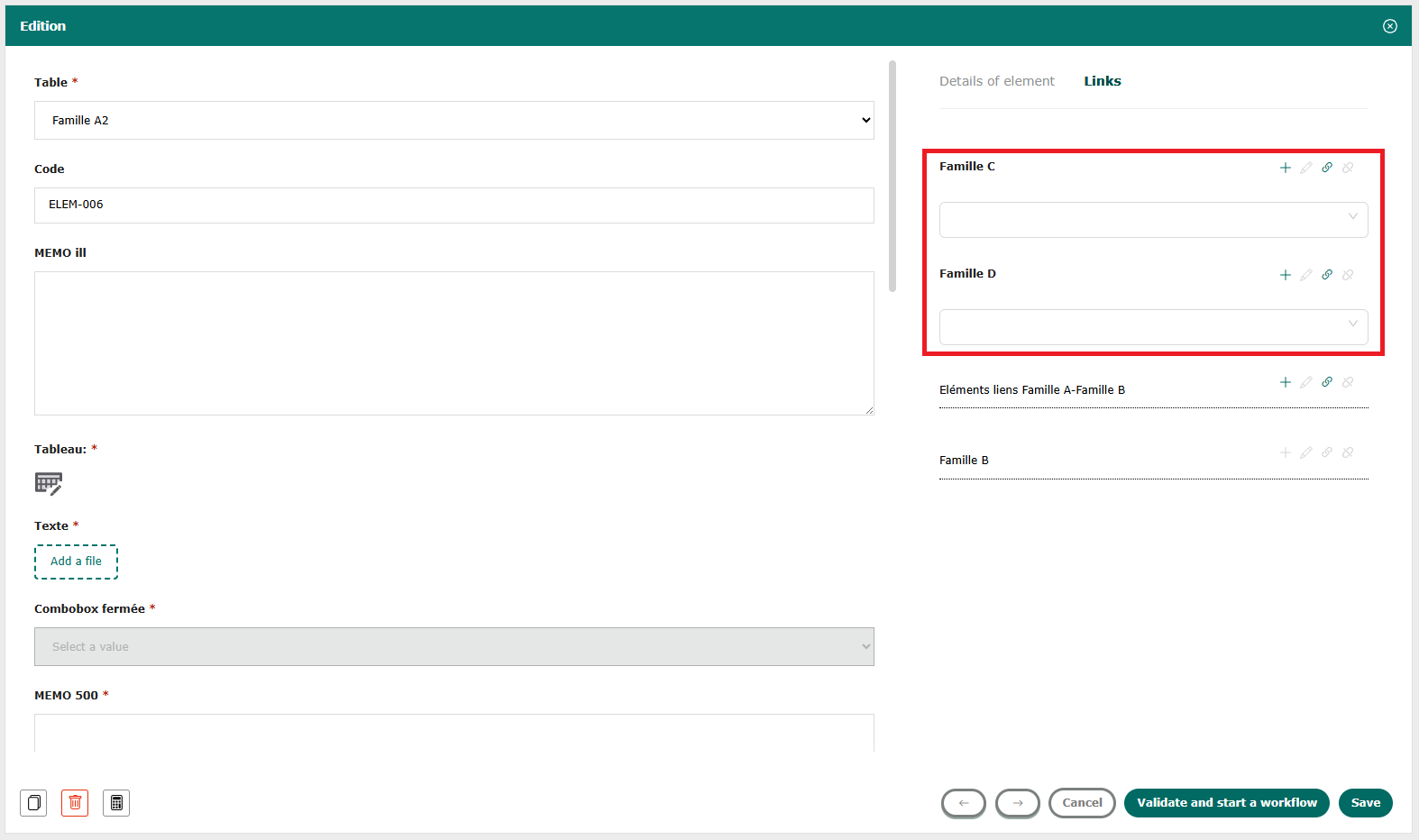Viewport: 1419px width, 840px height.
Task: Click the Save button
Action: pyautogui.click(x=1365, y=803)
